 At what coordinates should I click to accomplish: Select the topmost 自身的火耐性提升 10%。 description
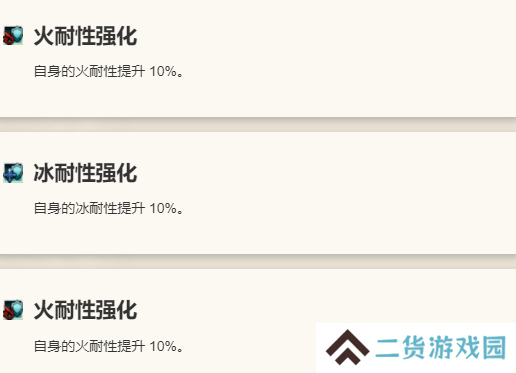pos(109,71)
